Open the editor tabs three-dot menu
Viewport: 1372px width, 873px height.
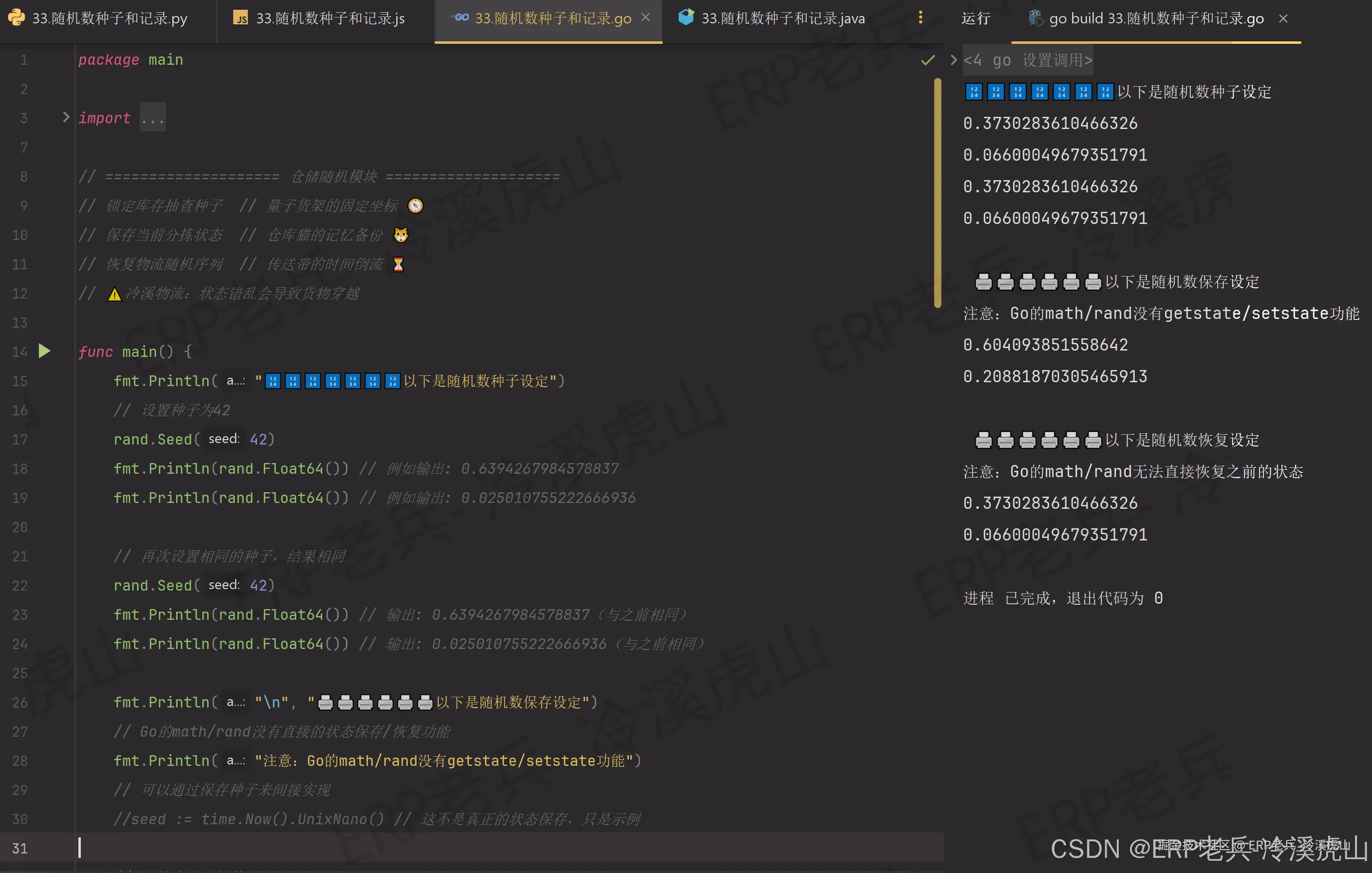coord(920,18)
